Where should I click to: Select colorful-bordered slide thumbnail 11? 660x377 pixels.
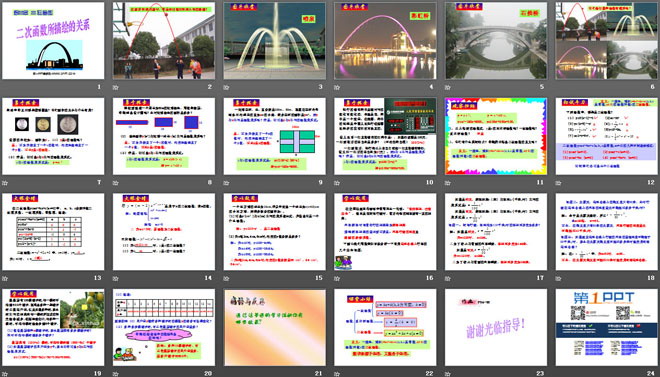pyautogui.click(x=496, y=136)
